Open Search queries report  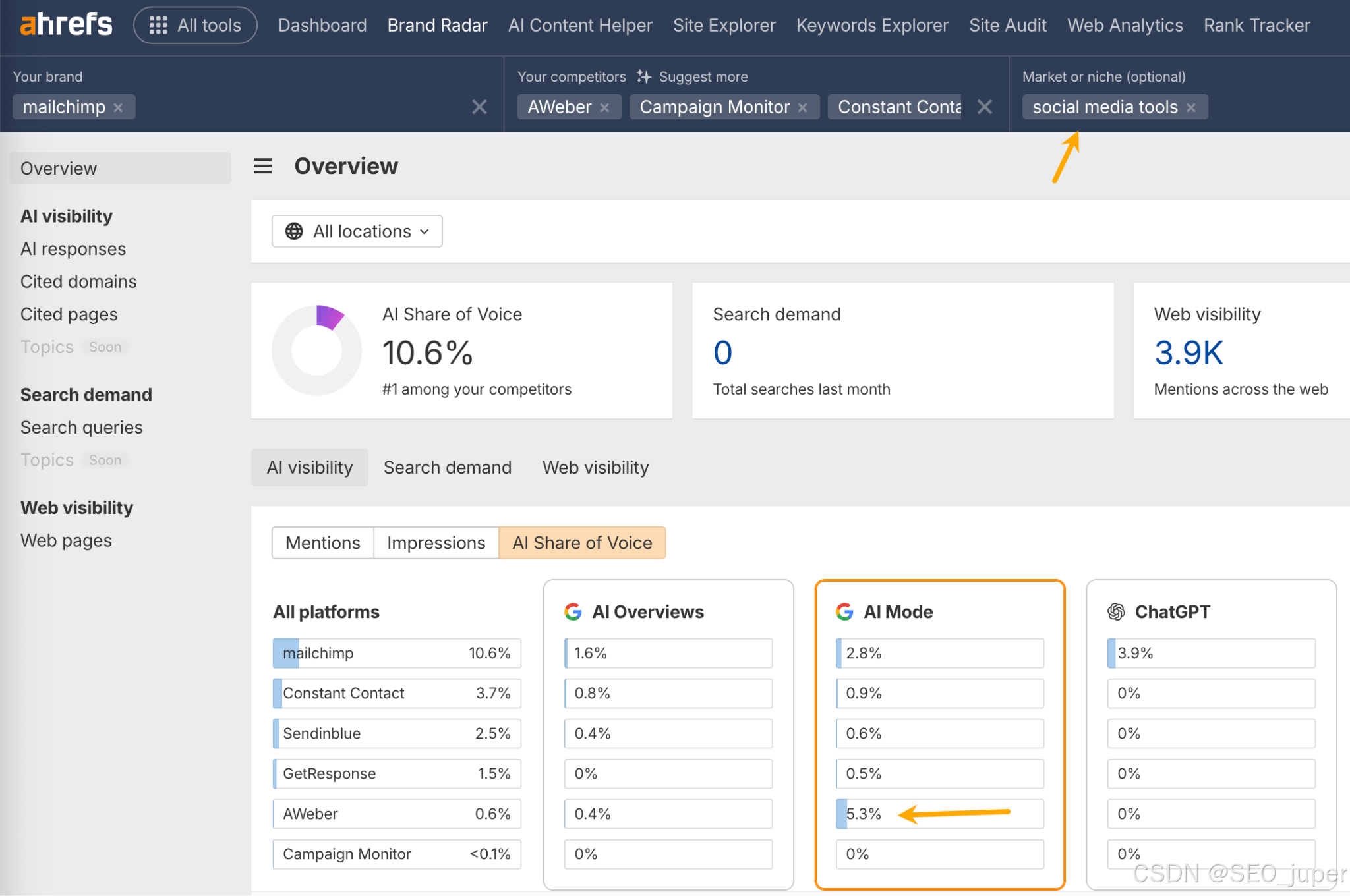[x=82, y=428]
